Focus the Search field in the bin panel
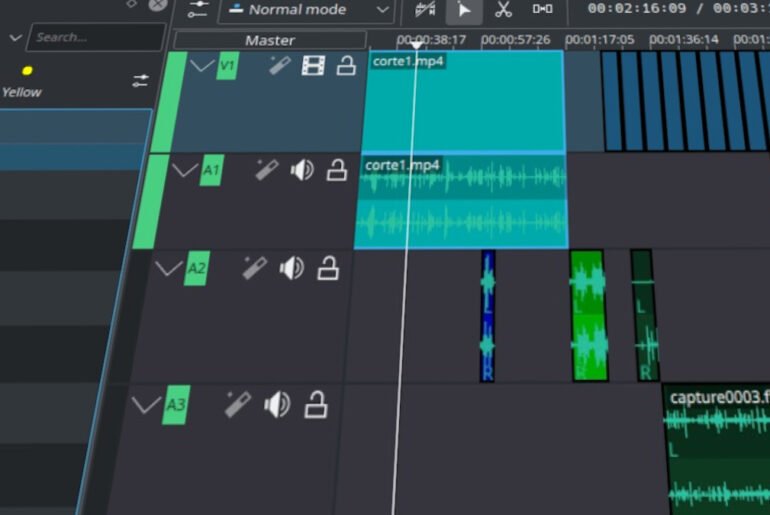 [94, 37]
